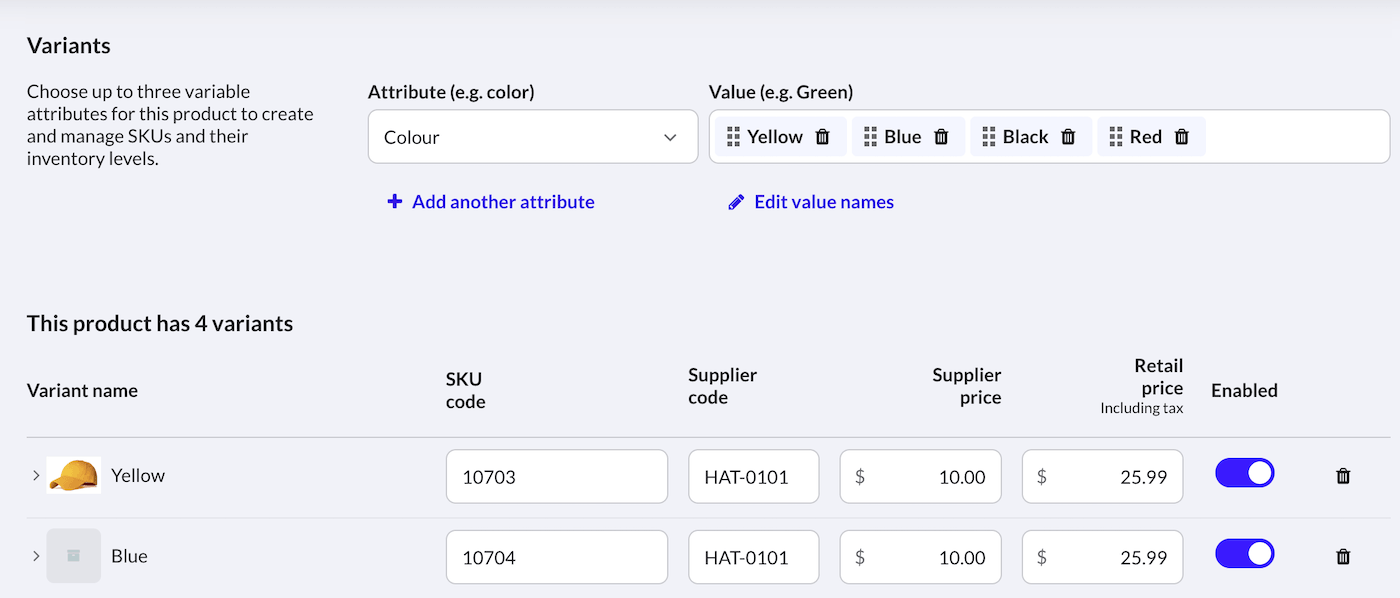Edit Blue variant supplier price 10.00
Image resolution: width=1400 pixels, height=598 pixels.
(921, 557)
